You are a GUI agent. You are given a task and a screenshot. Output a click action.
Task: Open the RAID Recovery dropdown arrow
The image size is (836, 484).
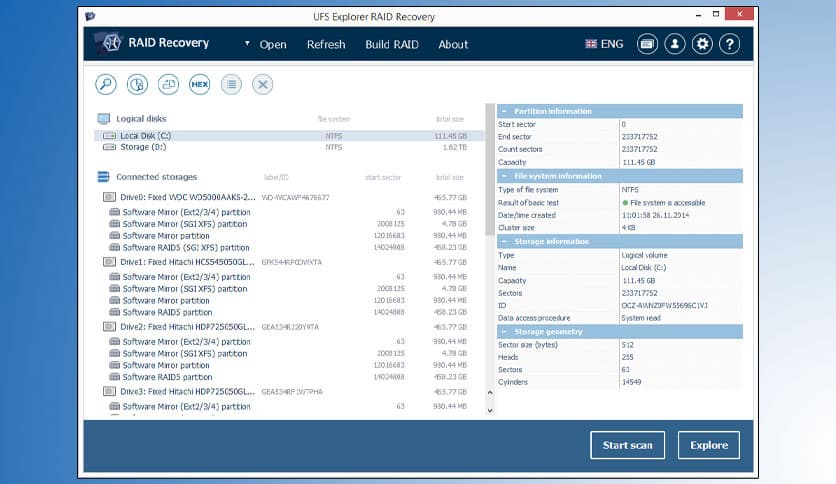pos(246,44)
